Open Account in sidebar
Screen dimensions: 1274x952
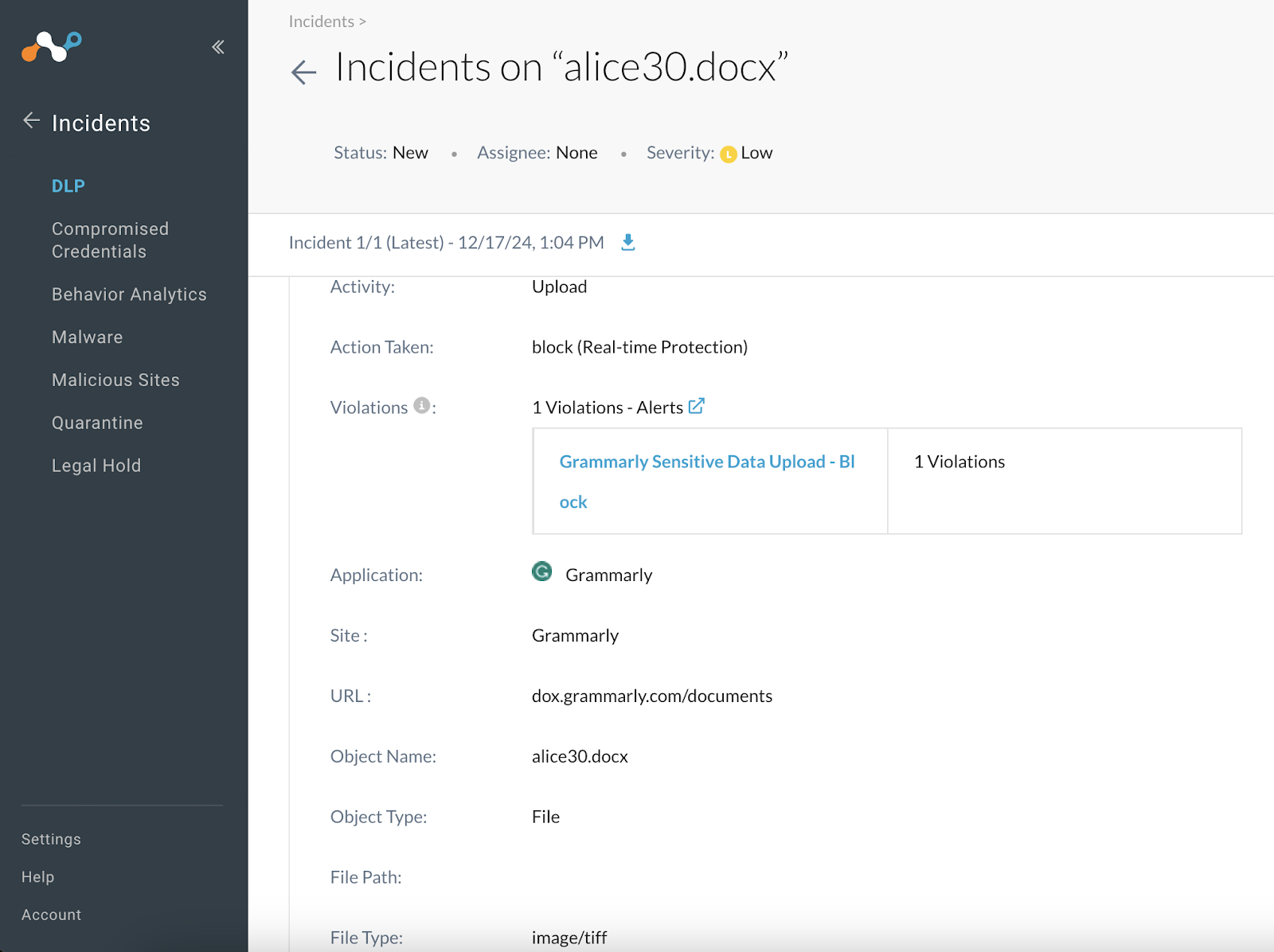(x=51, y=915)
